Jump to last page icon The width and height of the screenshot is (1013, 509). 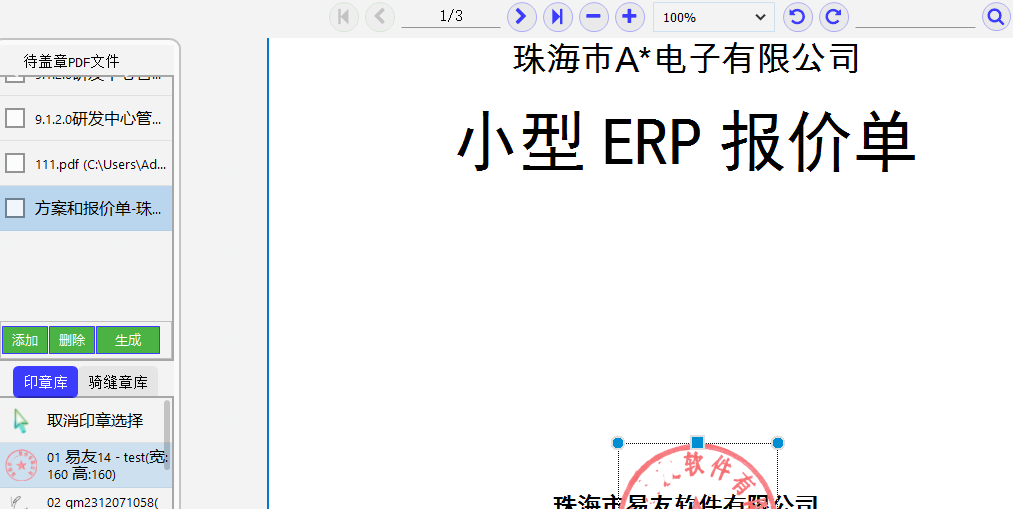(558, 17)
